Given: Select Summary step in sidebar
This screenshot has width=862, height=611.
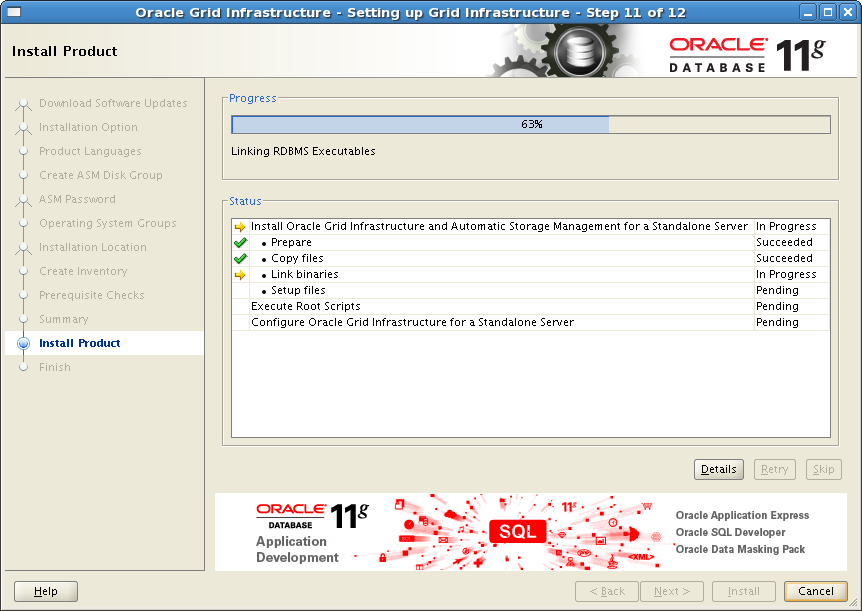Looking at the screenshot, I should pyautogui.click(x=64, y=320).
